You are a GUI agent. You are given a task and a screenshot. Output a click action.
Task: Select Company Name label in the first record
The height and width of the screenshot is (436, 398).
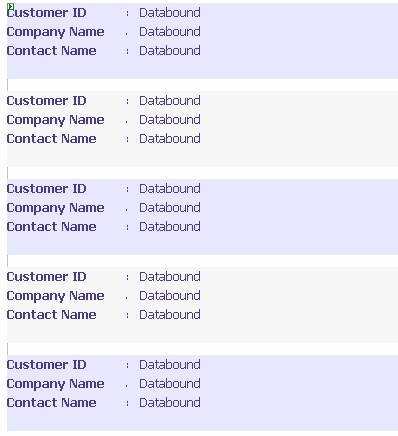click(x=55, y=32)
